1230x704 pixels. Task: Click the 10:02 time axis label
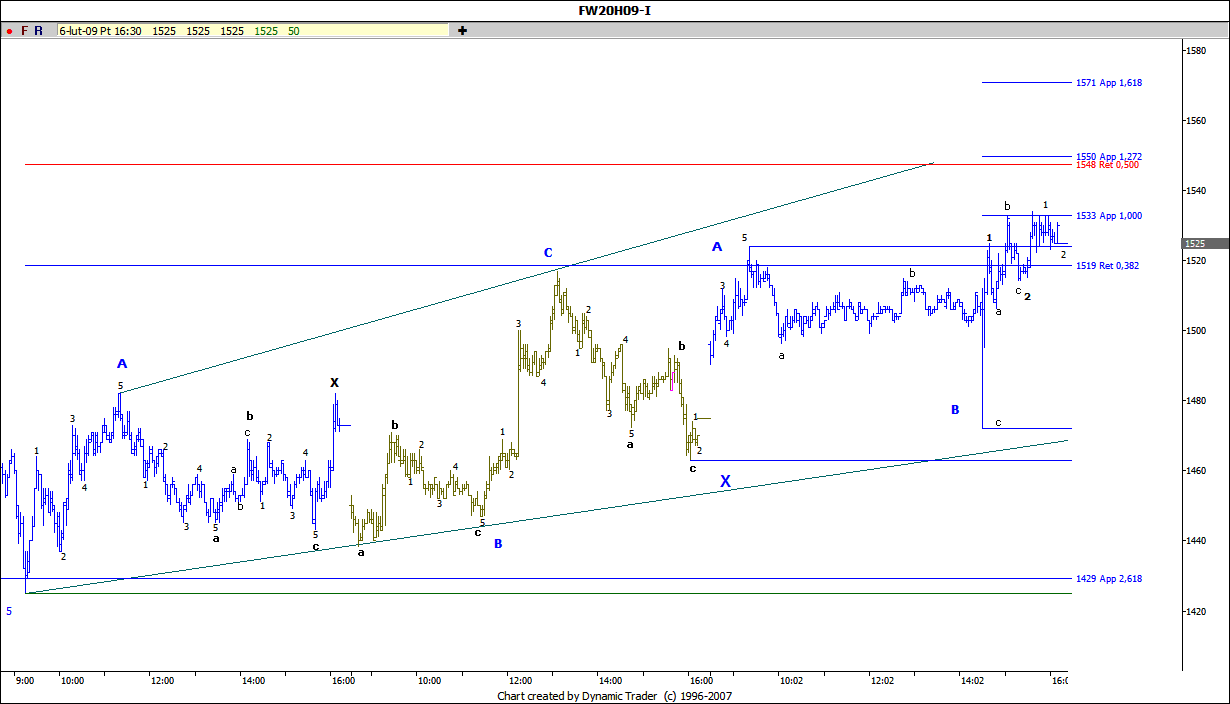coord(790,681)
